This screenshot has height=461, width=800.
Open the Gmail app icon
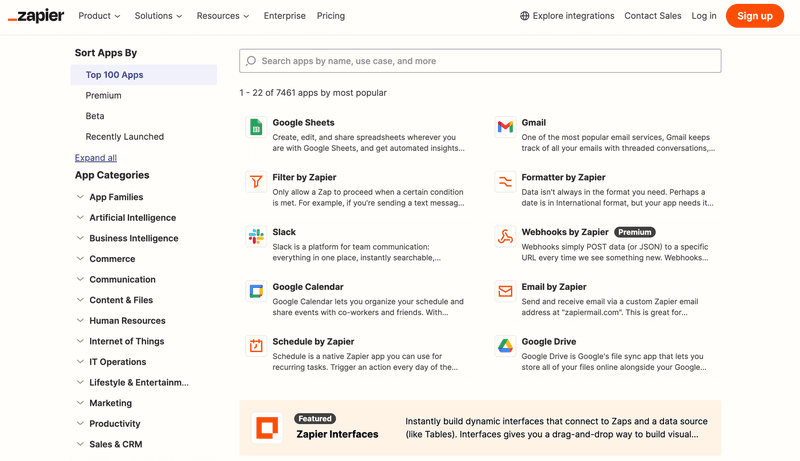[505, 127]
